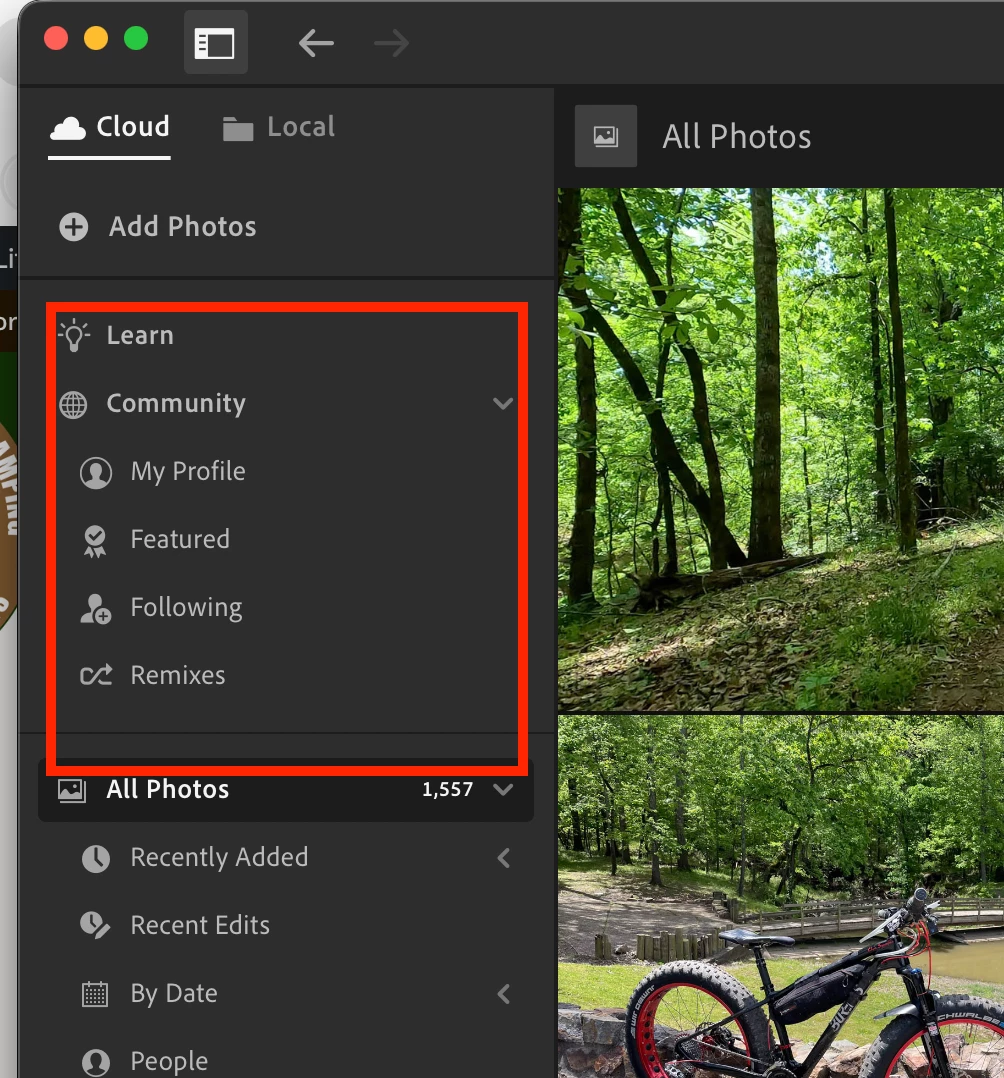Select All Photos in the sidebar
The height and width of the screenshot is (1078, 1004).
[x=286, y=790]
